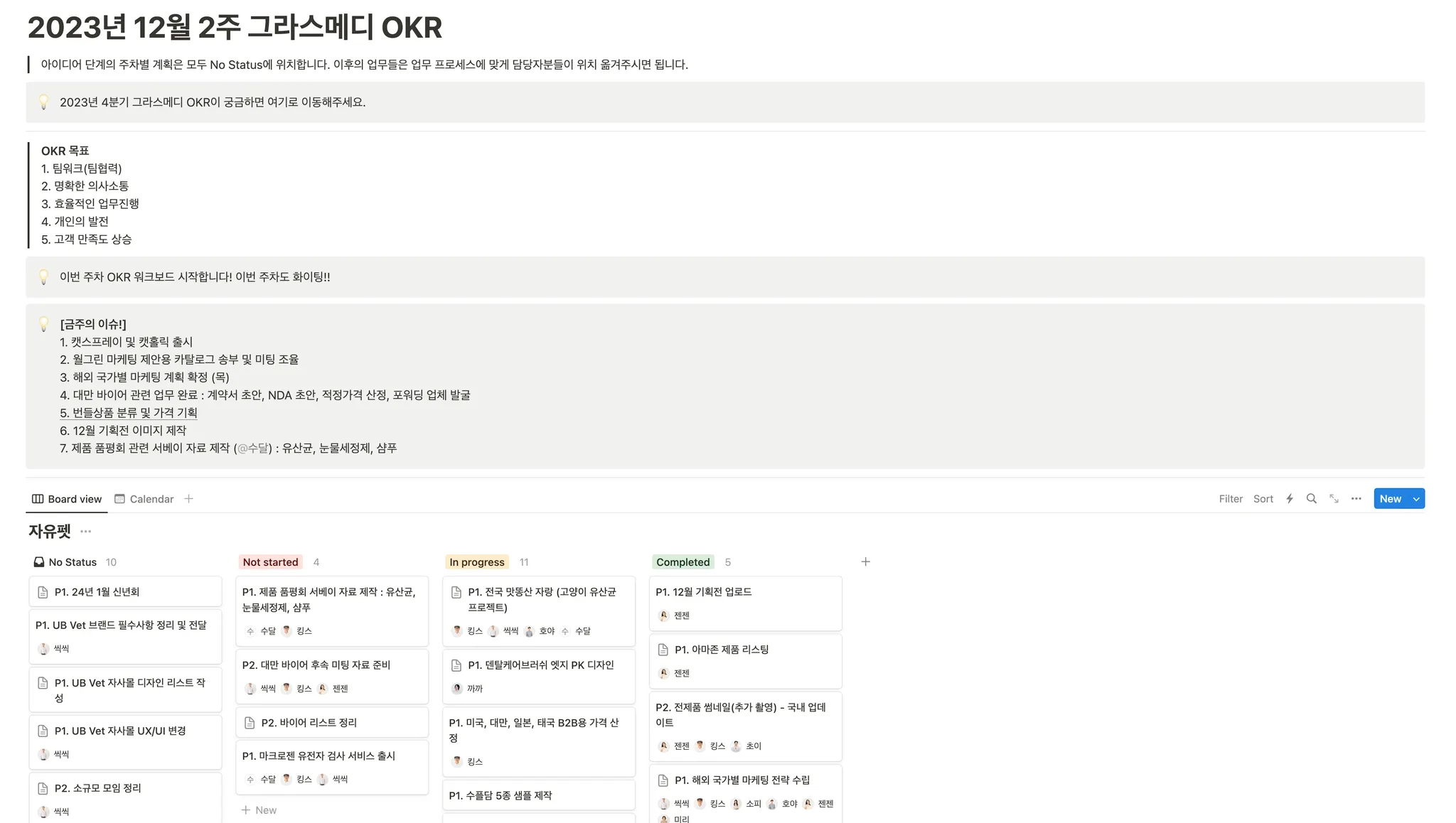
Task: Open search in database toolbar
Action: pos(1311,499)
